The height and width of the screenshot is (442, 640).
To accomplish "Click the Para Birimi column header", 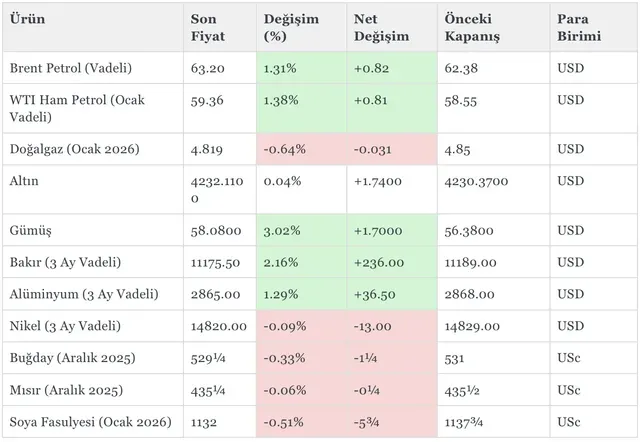I will click(x=580, y=28).
